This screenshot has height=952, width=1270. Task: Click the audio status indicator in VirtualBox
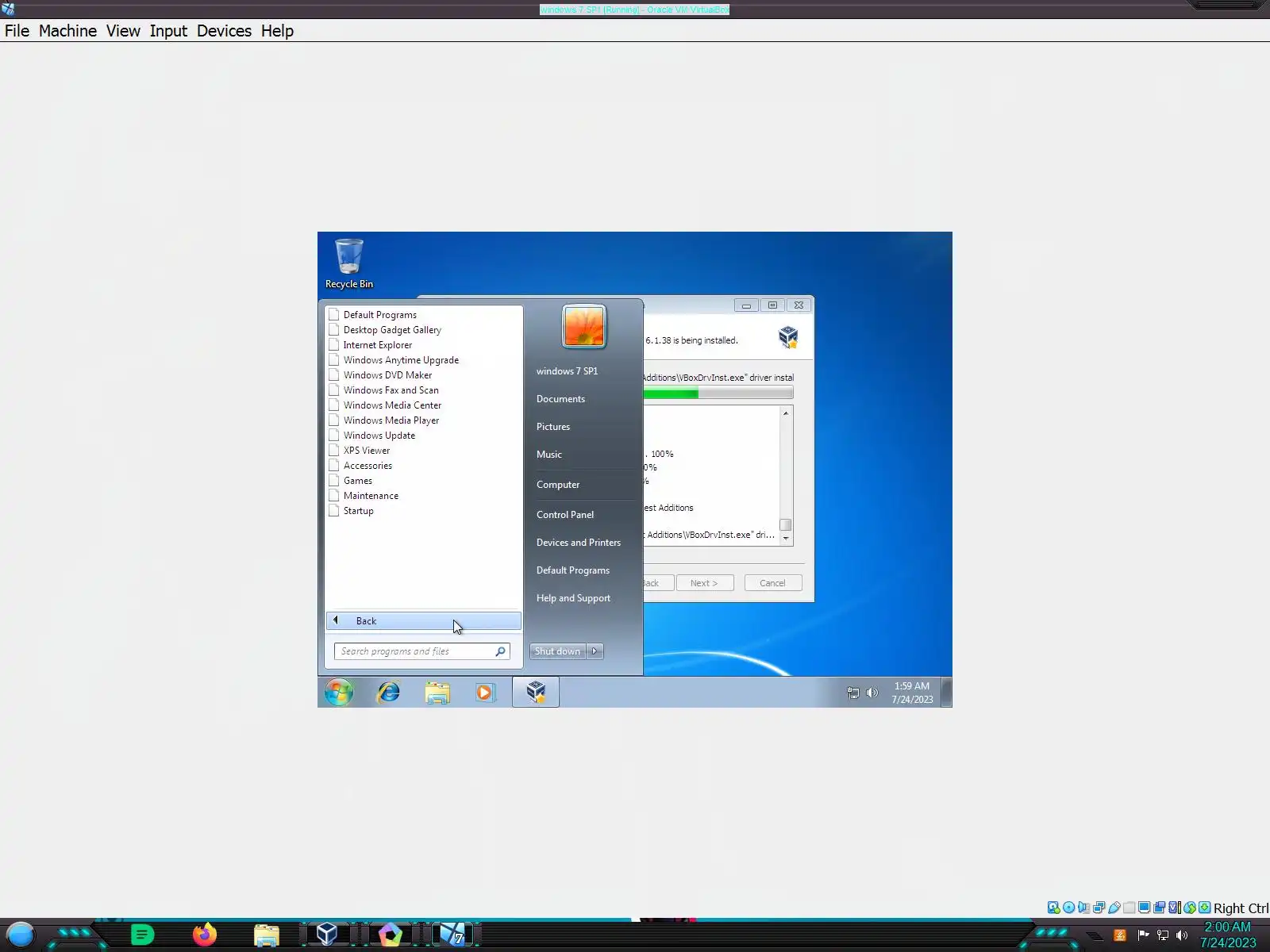[x=1084, y=908]
